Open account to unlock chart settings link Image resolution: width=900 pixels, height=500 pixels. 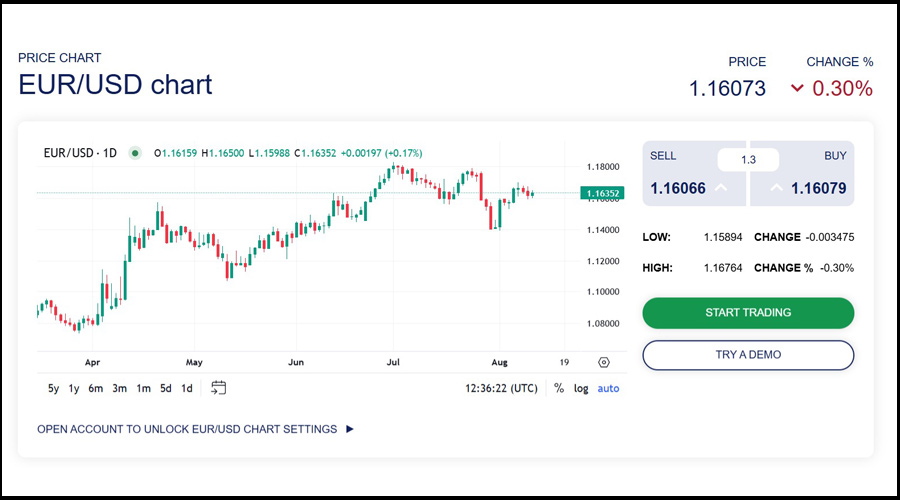[187, 429]
